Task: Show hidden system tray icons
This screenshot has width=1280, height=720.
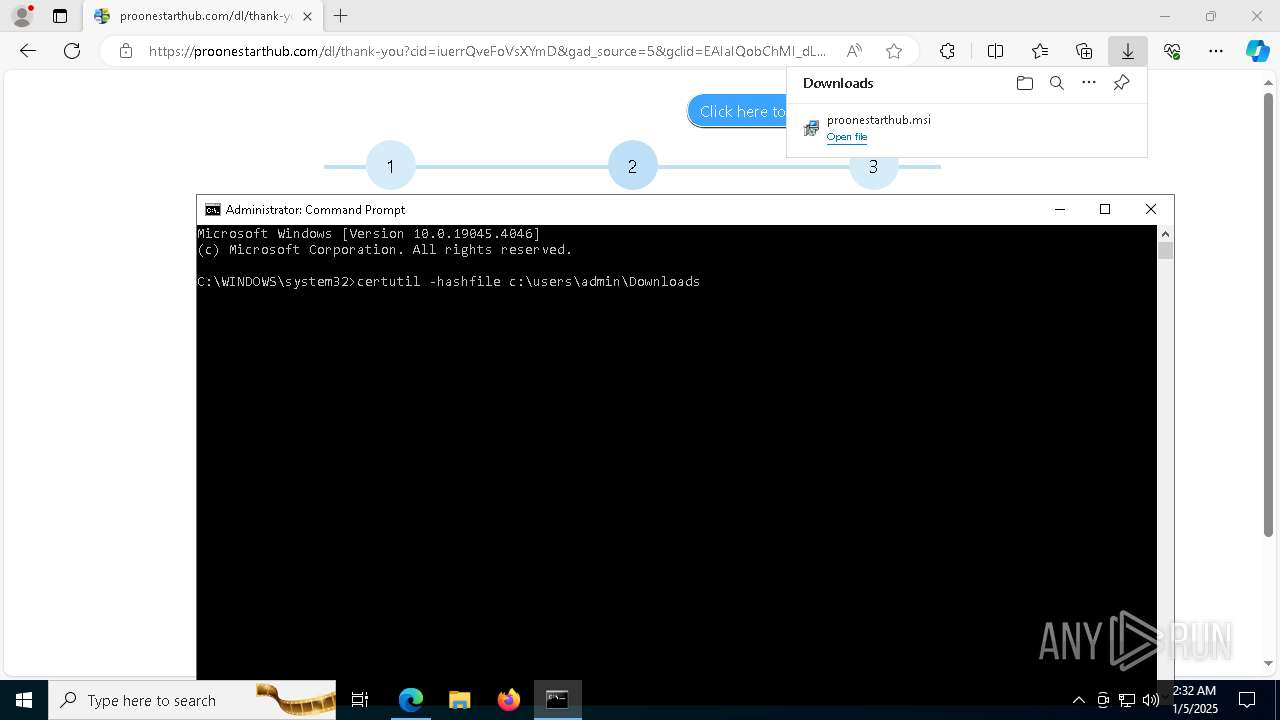Action: [x=1078, y=700]
